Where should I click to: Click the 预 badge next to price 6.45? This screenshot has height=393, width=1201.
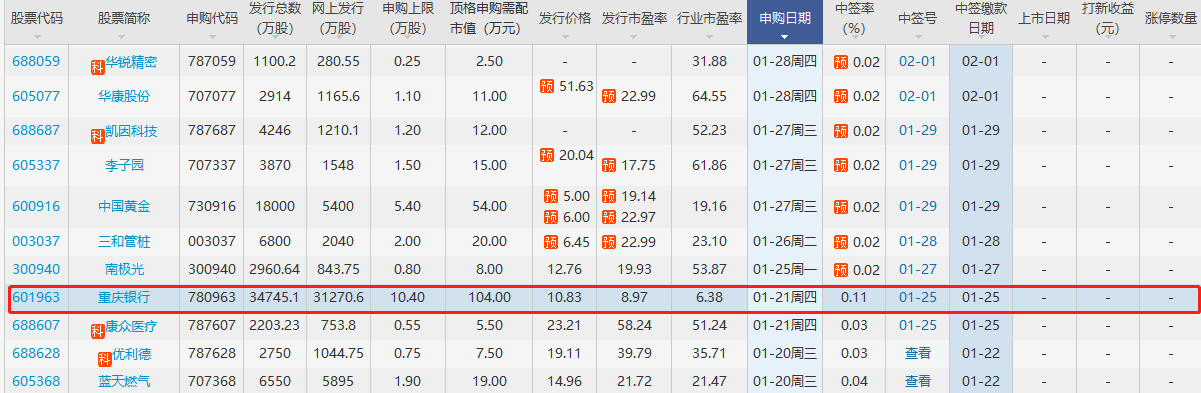(x=551, y=242)
